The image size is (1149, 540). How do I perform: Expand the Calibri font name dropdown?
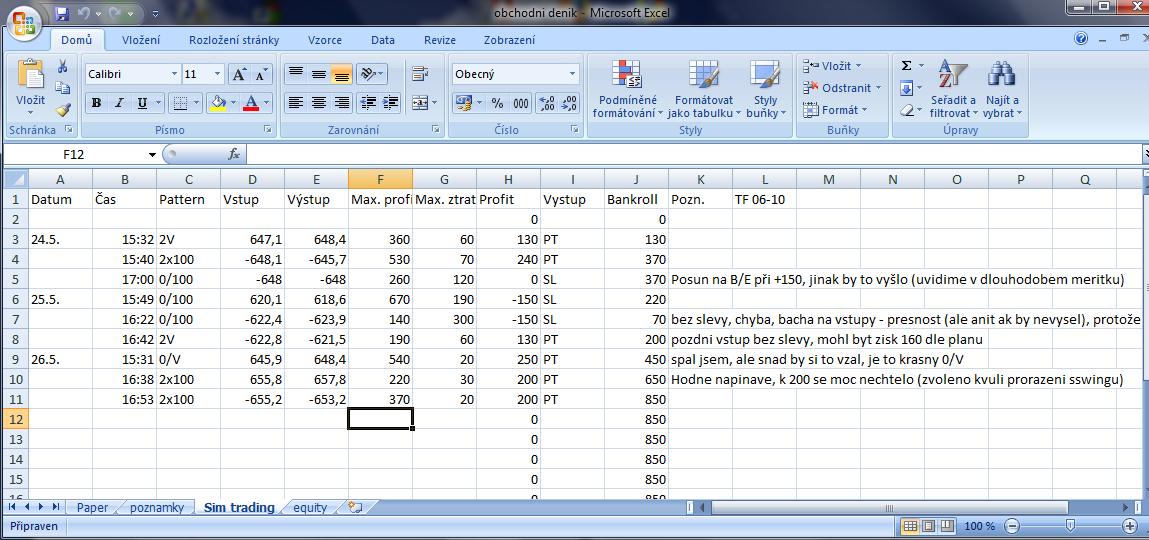tap(174, 74)
